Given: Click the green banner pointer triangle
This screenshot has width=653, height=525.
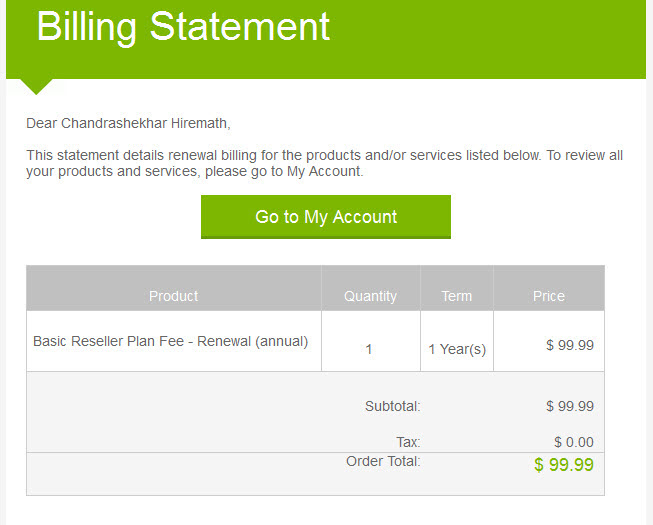Looking at the screenshot, I should coord(36,87).
